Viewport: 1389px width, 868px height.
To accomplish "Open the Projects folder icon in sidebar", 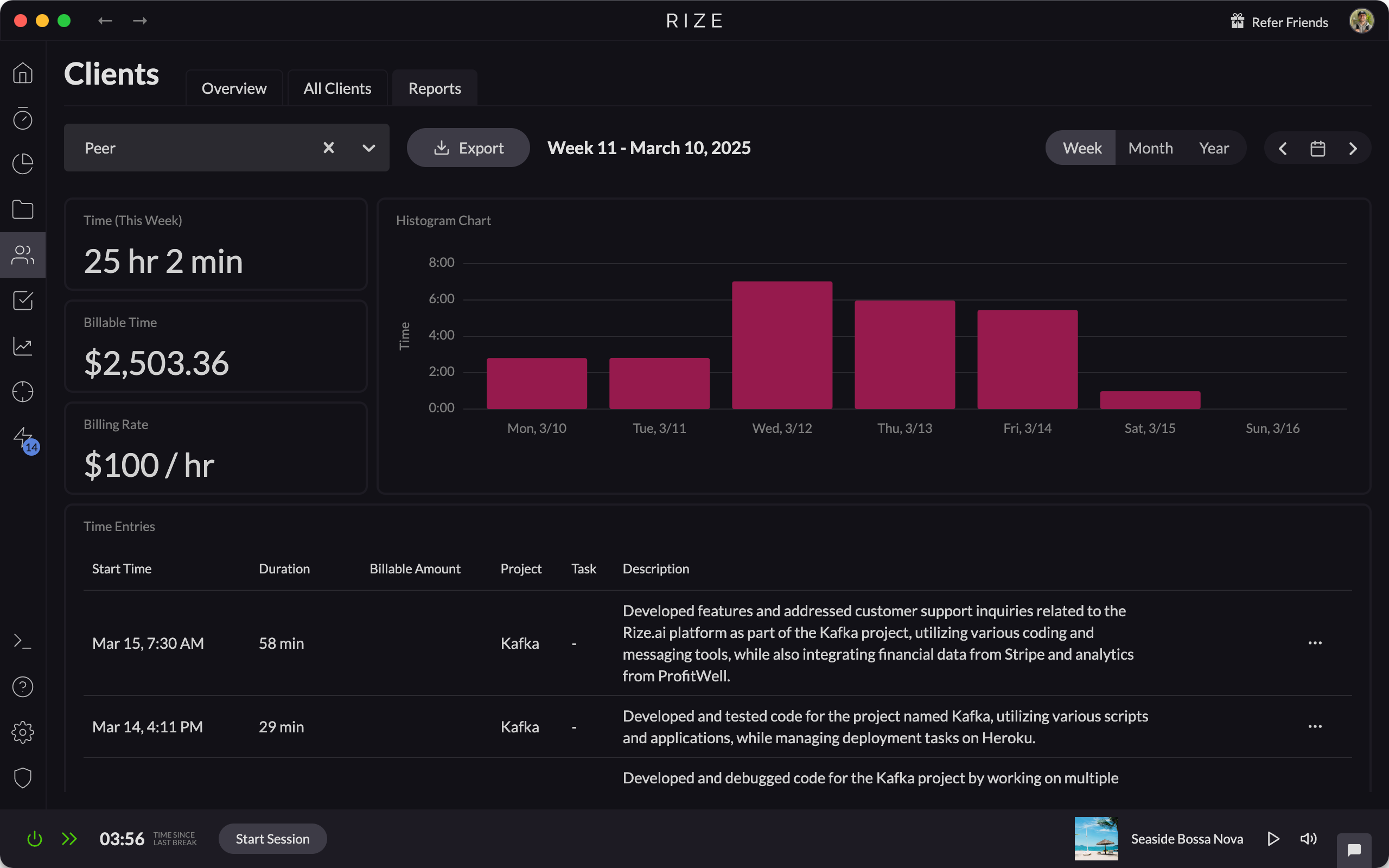I will coord(22,209).
